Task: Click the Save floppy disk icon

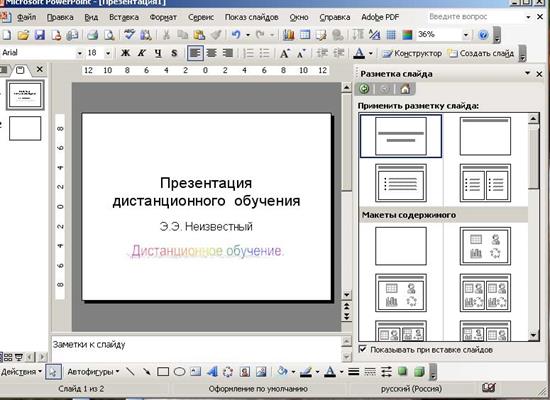Action: point(40,35)
